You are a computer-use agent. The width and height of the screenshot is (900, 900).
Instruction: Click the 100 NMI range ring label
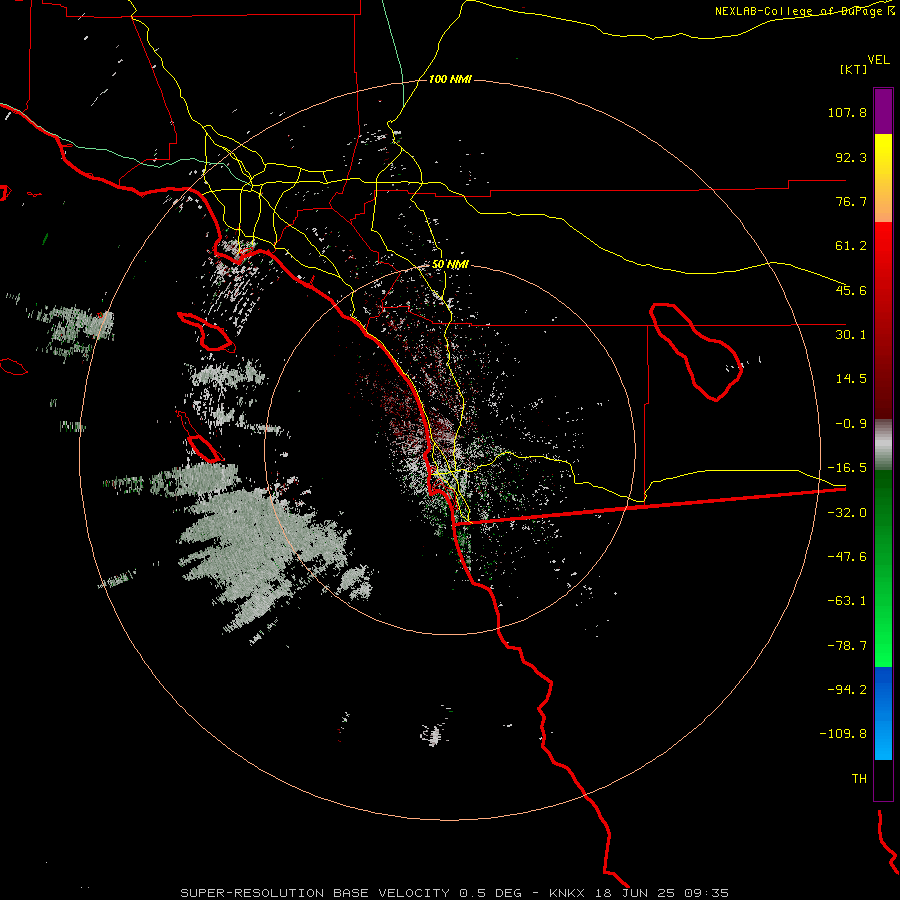(450, 79)
